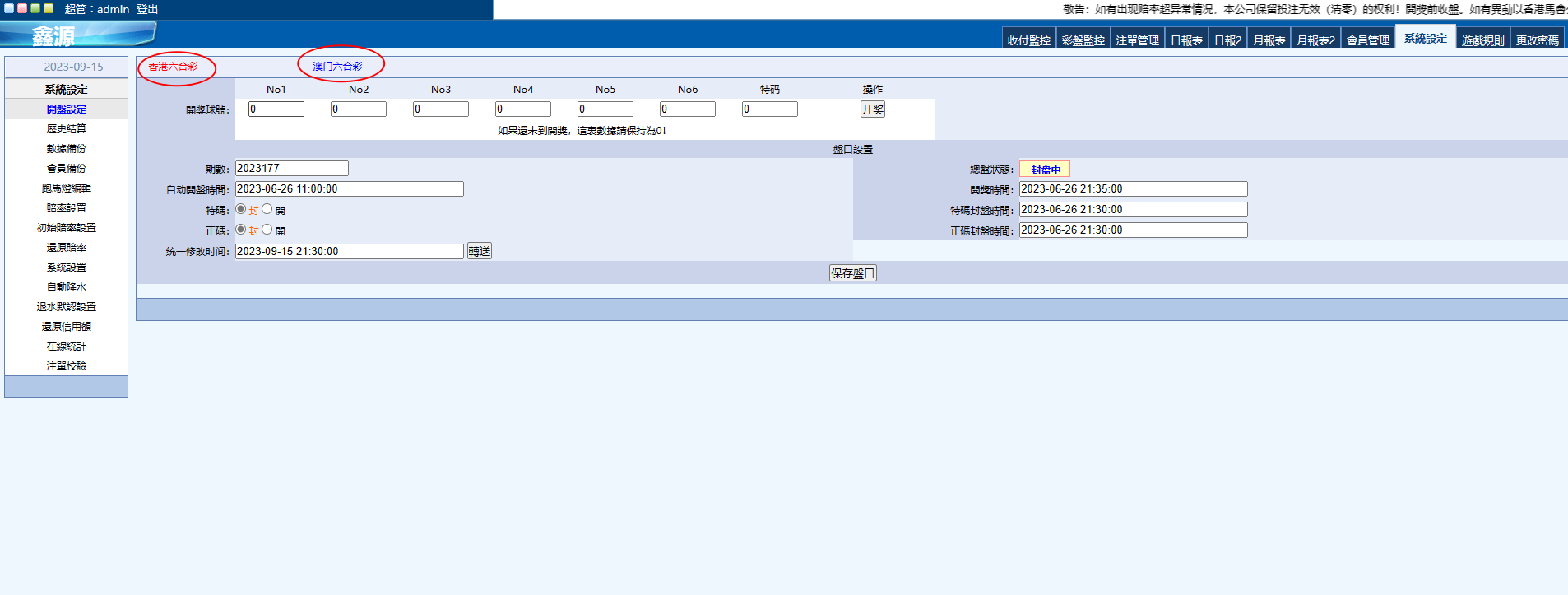This screenshot has width=1568, height=595.
Task: Click the 正碼封盤時間 input field
Action: tap(1134, 230)
